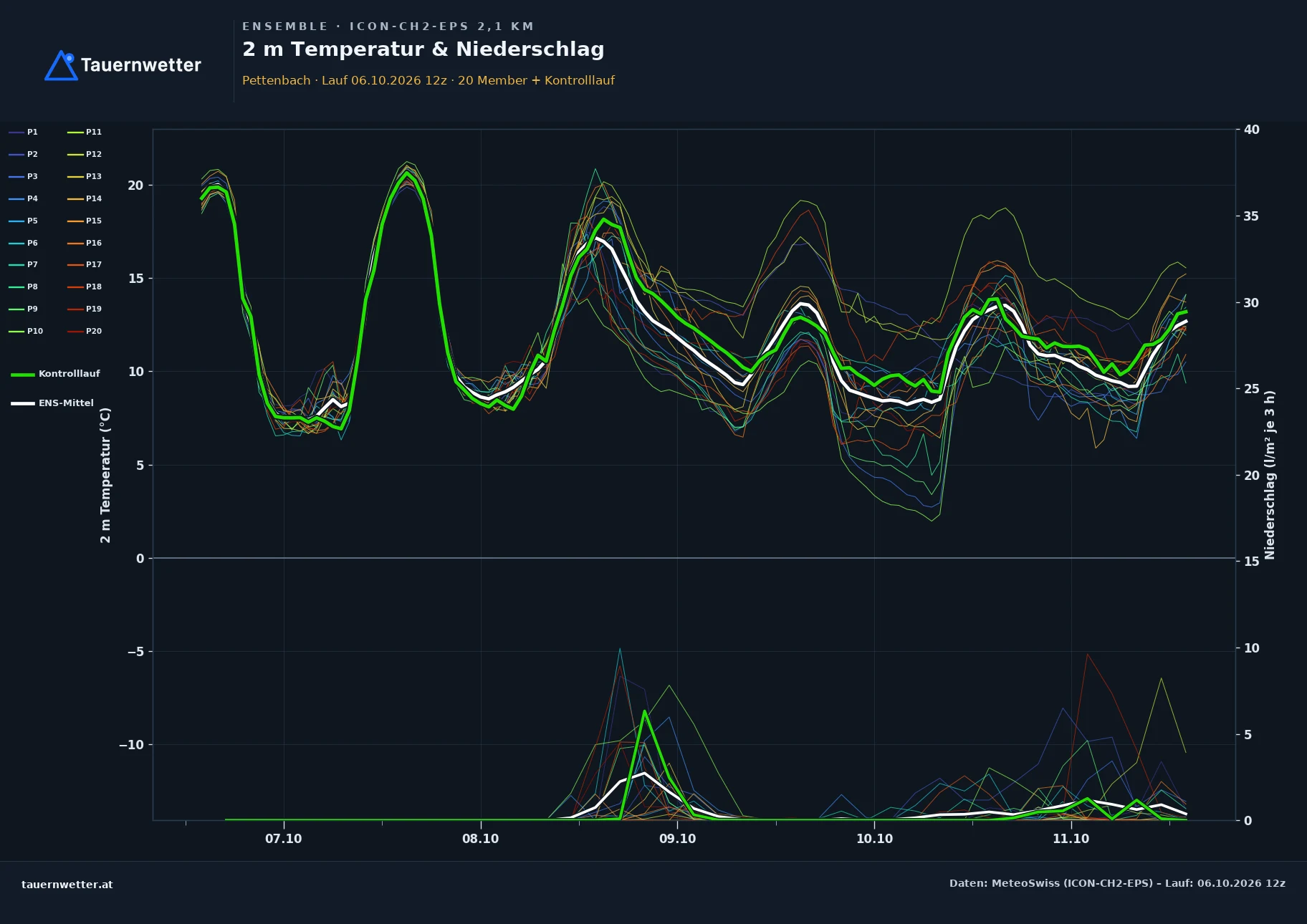Select the P18 legend entry

coord(85,287)
